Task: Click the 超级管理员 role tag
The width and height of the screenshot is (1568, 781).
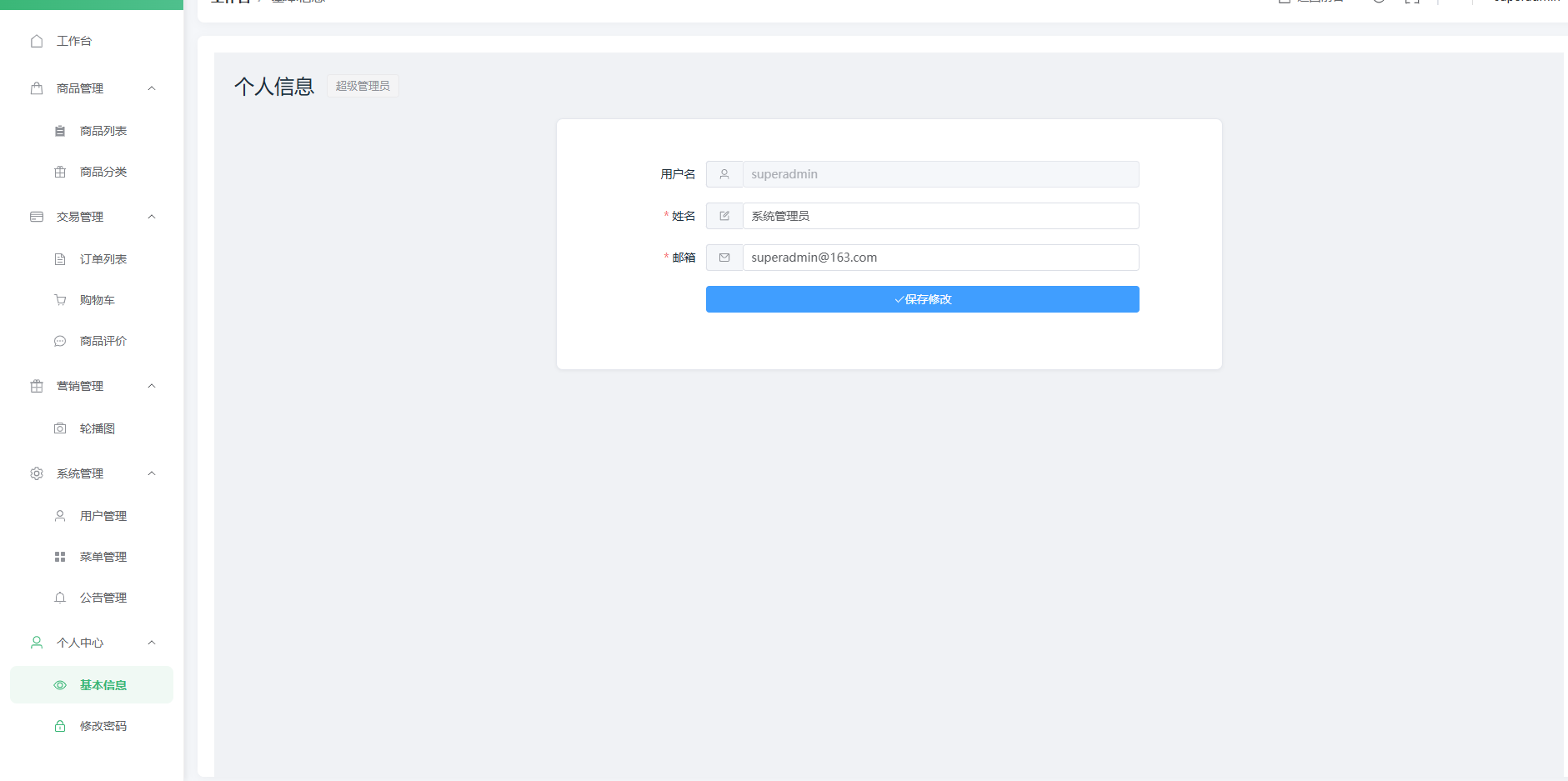Action: coord(363,86)
